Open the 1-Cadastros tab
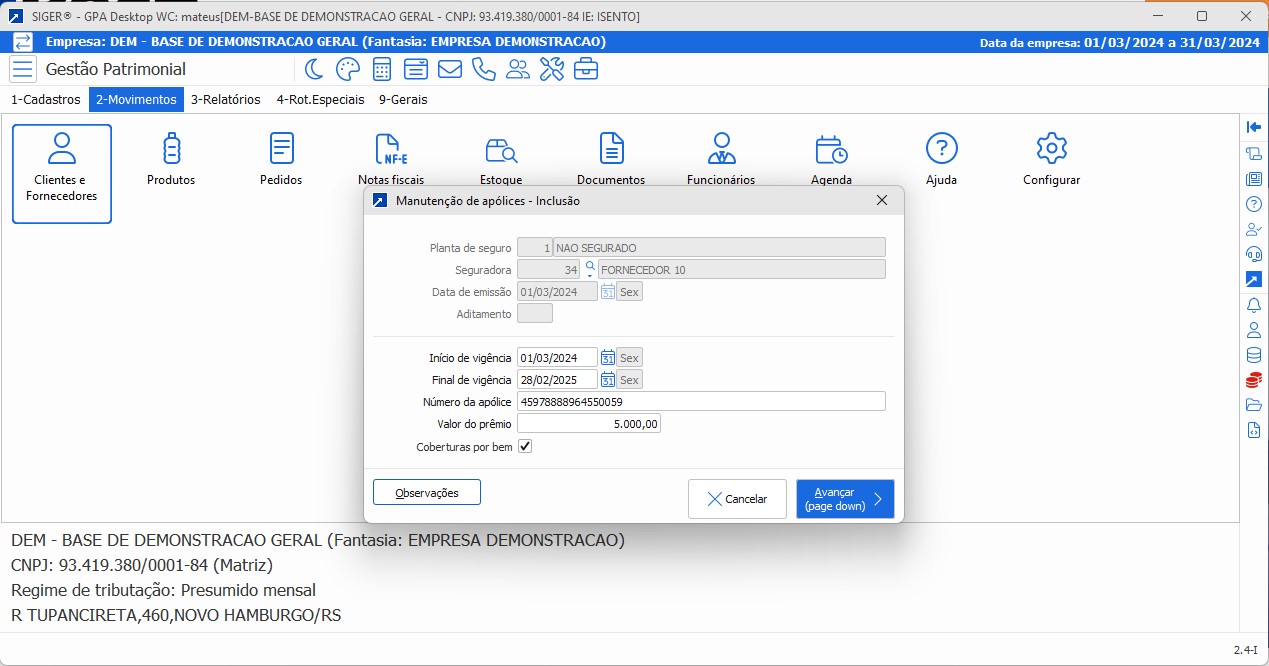1269x666 pixels. (x=45, y=100)
